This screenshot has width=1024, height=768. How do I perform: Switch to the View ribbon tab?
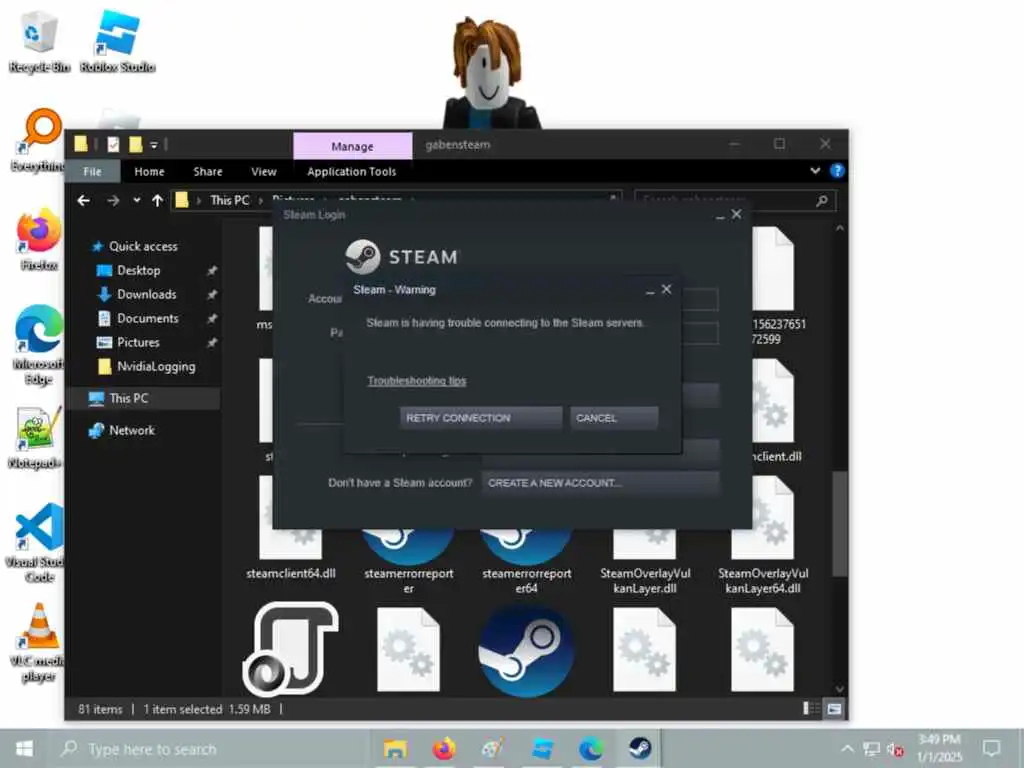[x=264, y=172]
